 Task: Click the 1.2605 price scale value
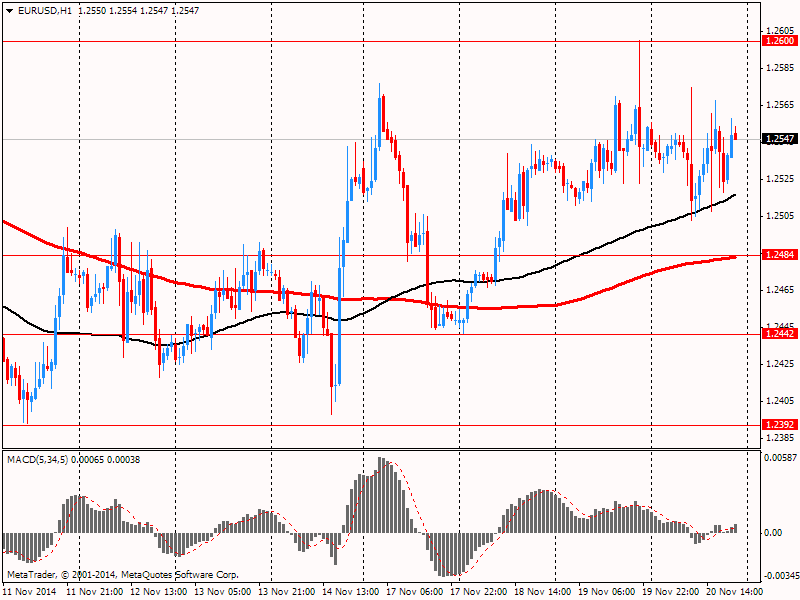click(x=781, y=31)
